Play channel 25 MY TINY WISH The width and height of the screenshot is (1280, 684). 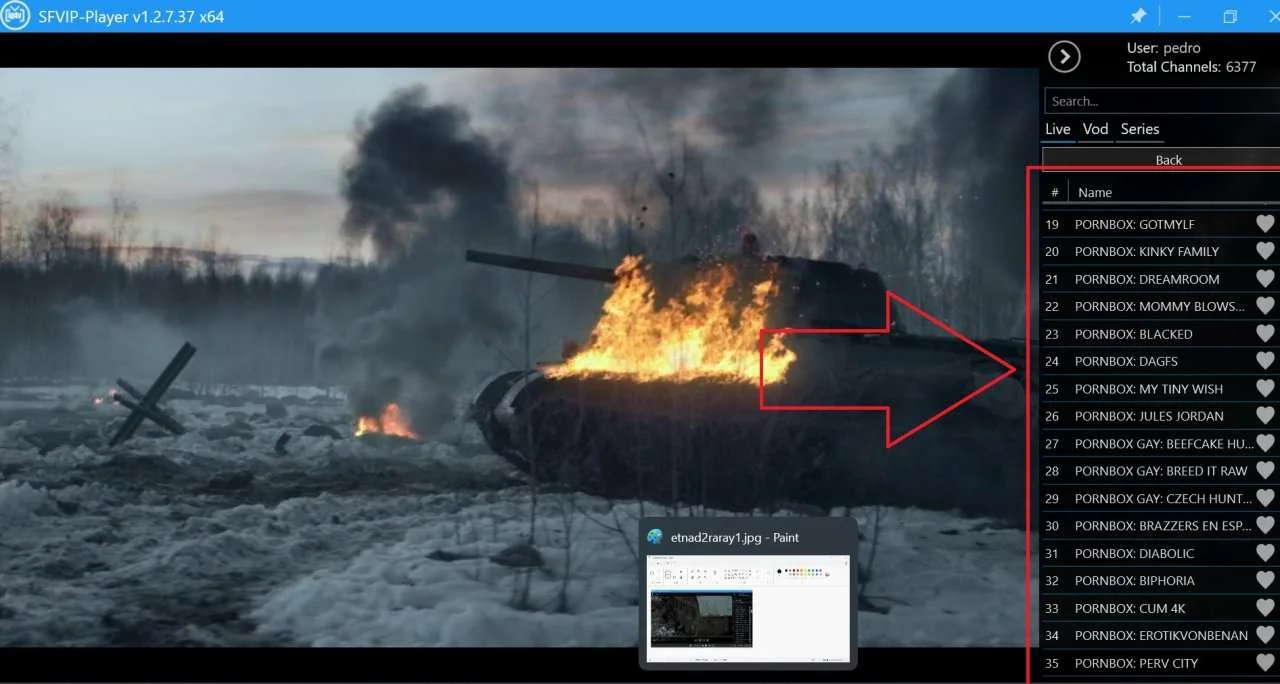point(1160,389)
